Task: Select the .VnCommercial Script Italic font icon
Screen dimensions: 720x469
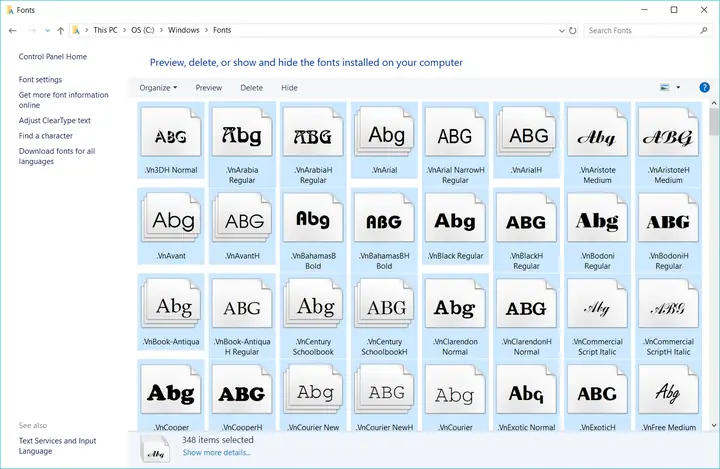Action: (x=597, y=304)
